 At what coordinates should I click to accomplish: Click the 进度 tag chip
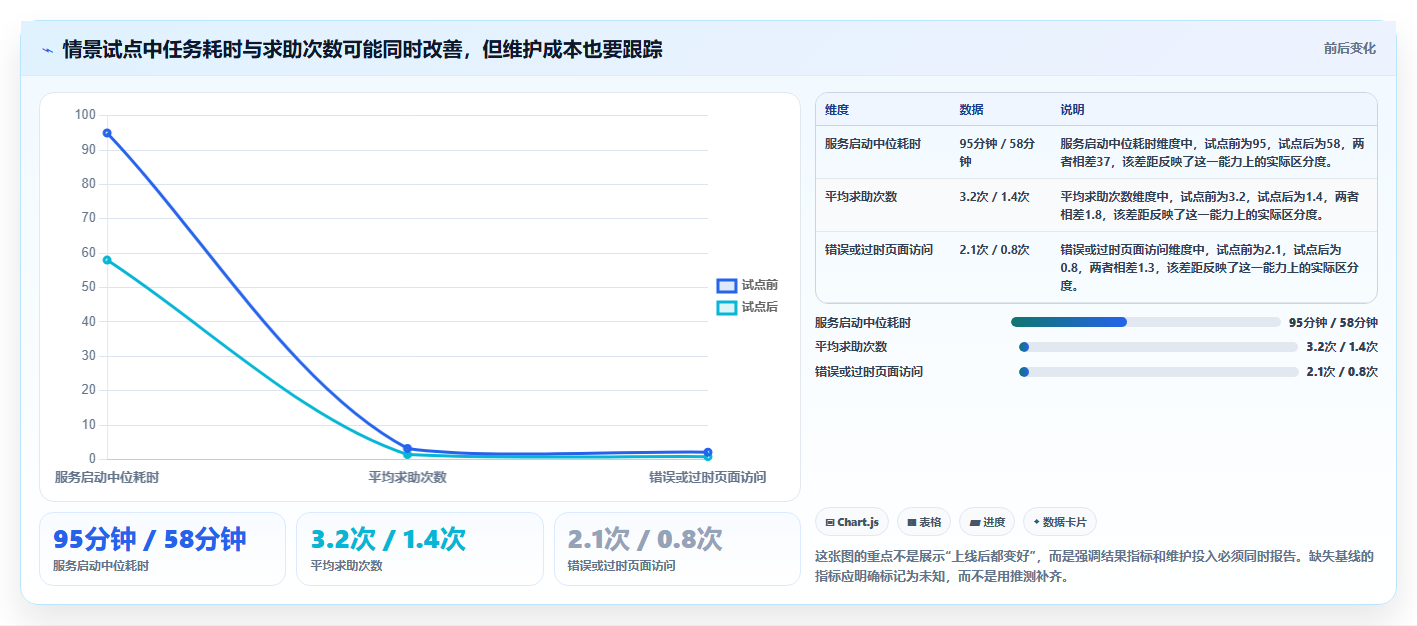pos(986,522)
